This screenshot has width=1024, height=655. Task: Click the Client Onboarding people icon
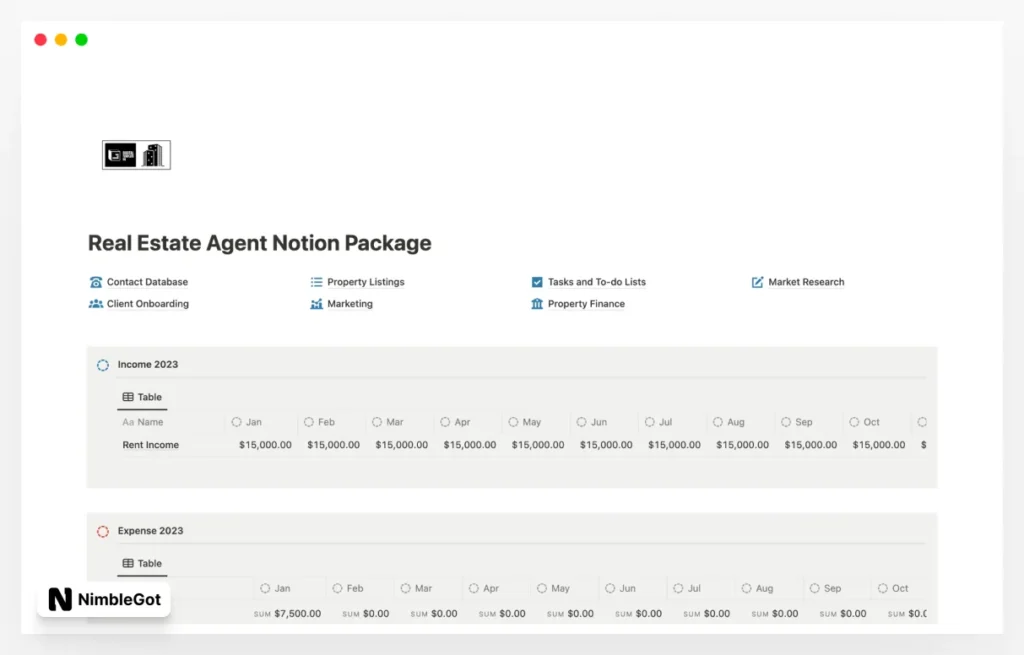pyautogui.click(x=96, y=304)
